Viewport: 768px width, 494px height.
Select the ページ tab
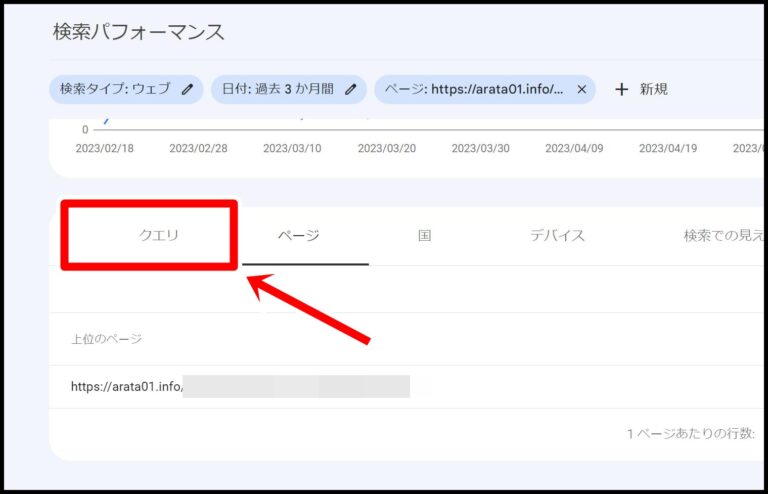(x=299, y=235)
